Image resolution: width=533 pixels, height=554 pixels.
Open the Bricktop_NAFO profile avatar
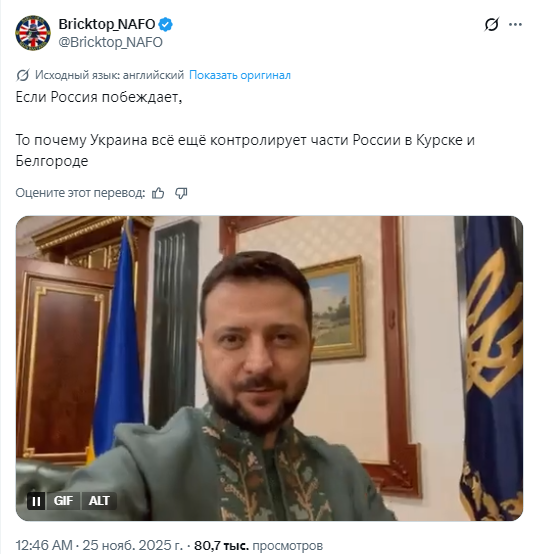33,33
